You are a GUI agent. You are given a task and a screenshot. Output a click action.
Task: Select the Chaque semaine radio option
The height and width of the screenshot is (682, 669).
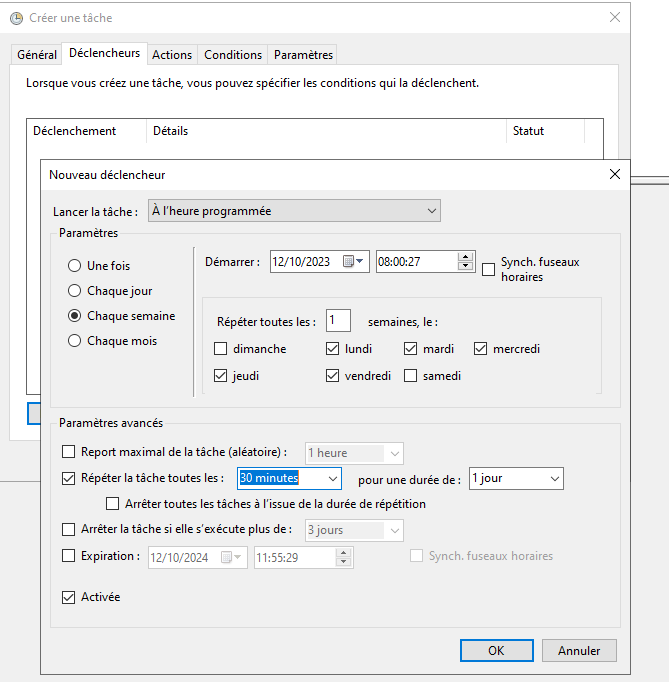pyautogui.click(x=74, y=316)
